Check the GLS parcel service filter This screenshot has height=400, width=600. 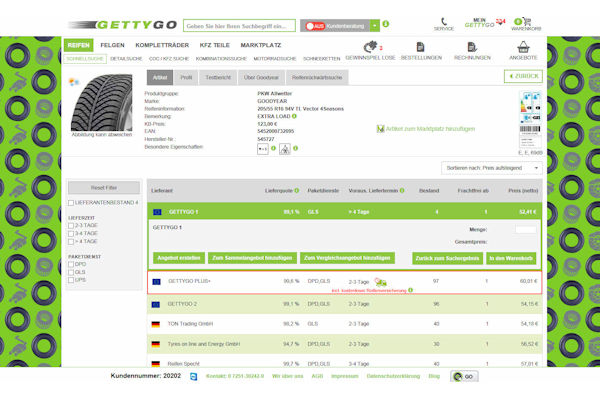[71, 273]
